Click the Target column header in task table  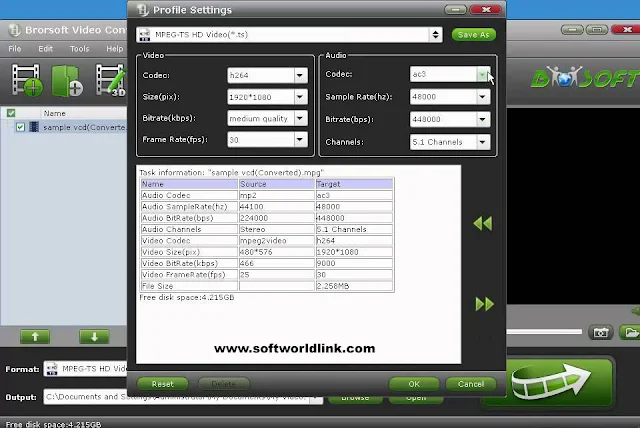[x=354, y=184]
